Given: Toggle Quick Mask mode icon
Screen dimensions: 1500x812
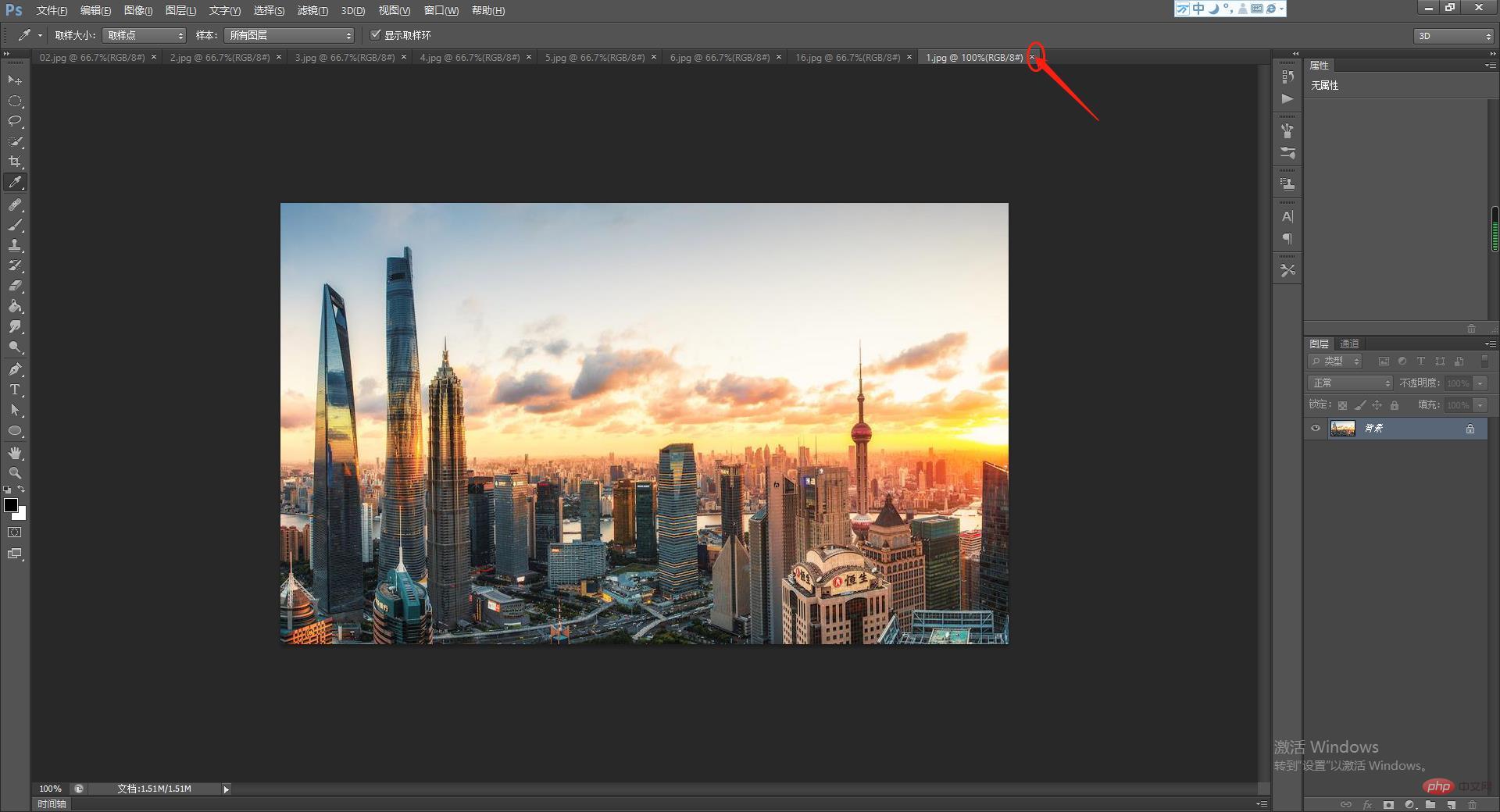Looking at the screenshot, I should click(15, 532).
